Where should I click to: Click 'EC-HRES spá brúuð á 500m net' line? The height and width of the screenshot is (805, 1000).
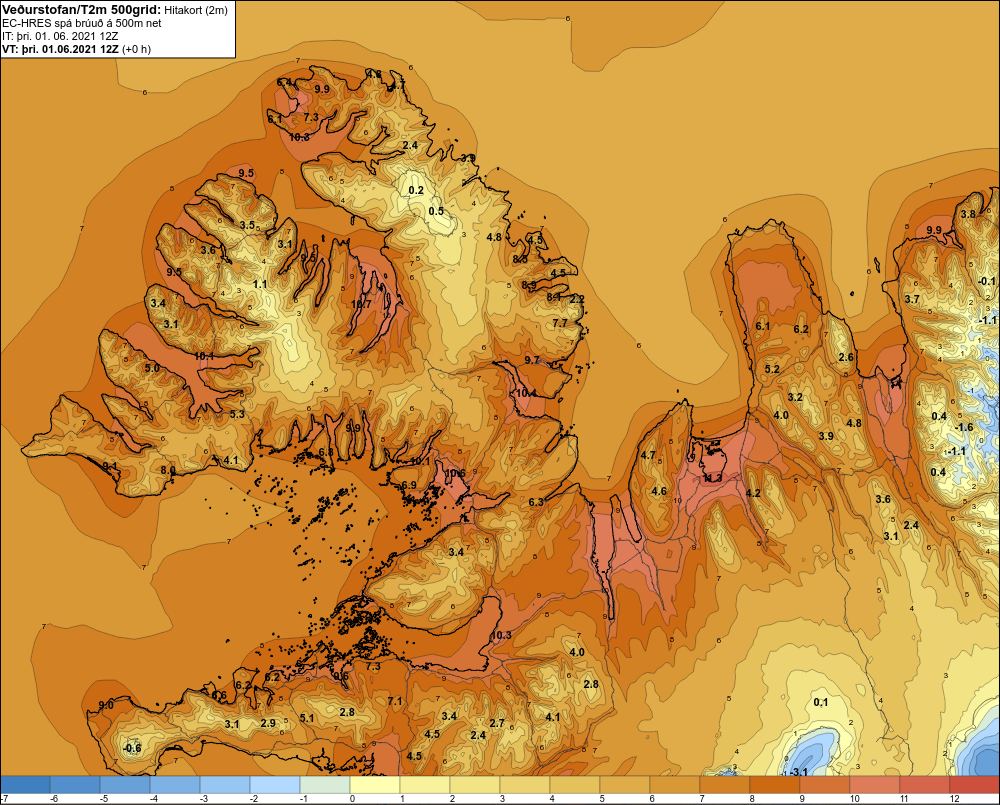click(x=82, y=24)
